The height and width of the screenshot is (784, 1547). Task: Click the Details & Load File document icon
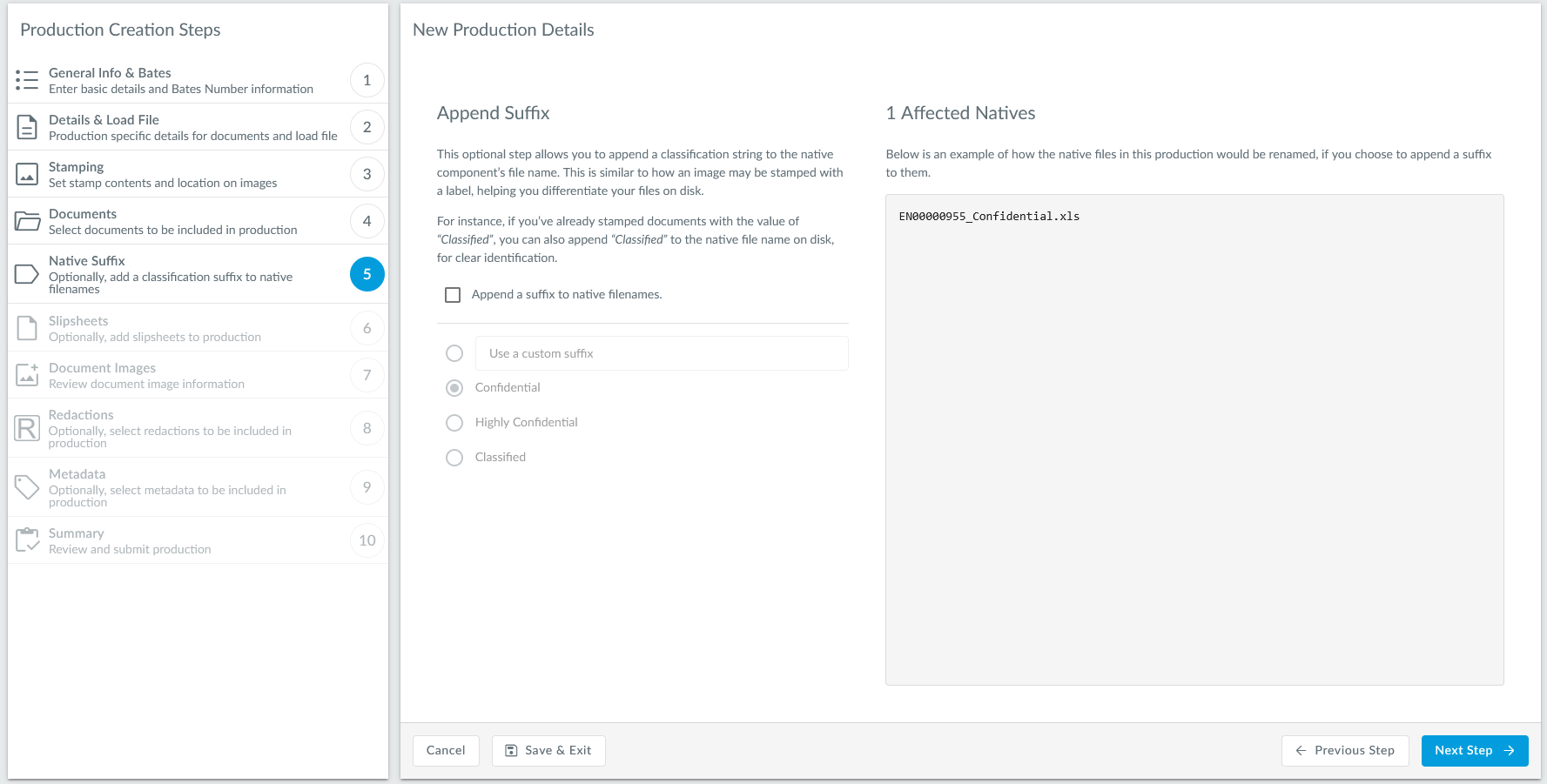click(27, 127)
